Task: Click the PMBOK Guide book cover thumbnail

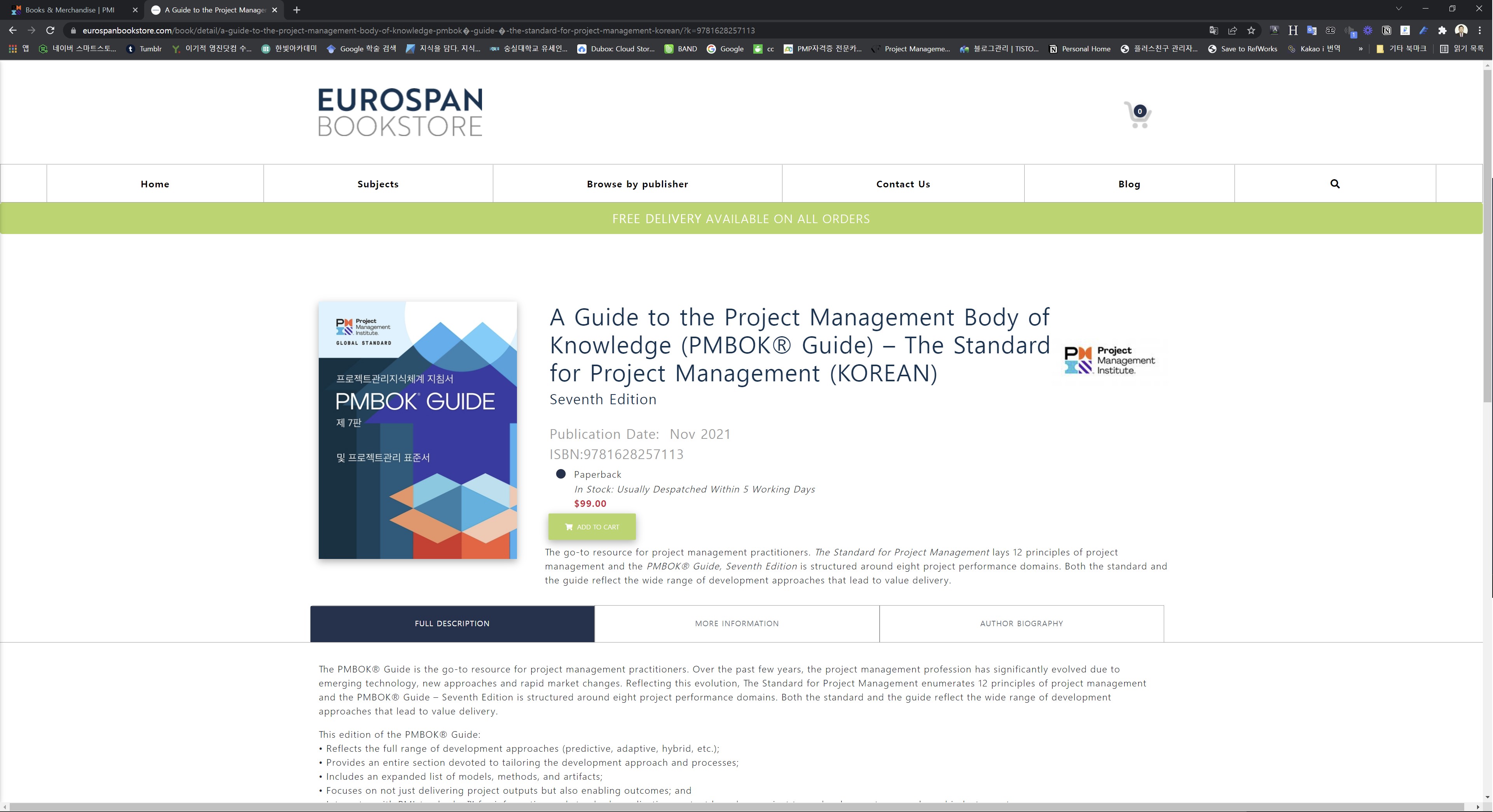Action: point(417,430)
